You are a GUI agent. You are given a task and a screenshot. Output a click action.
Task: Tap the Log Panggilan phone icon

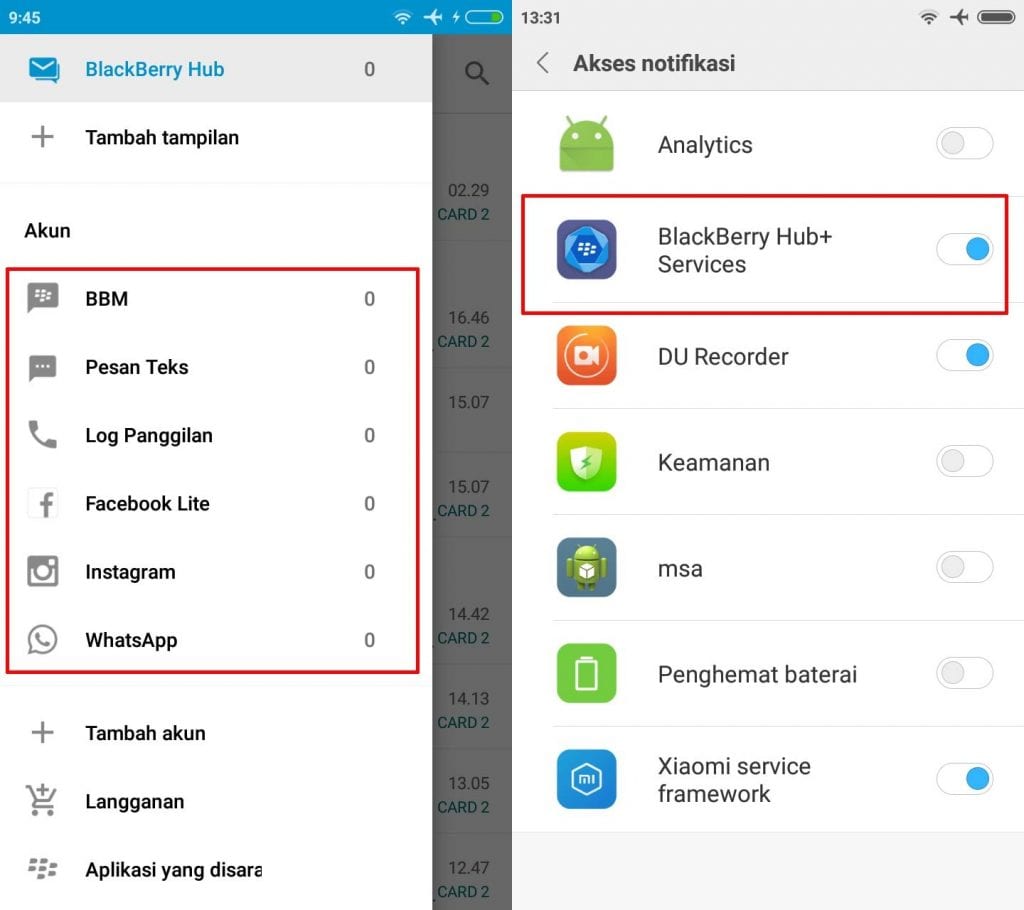point(42,434)
